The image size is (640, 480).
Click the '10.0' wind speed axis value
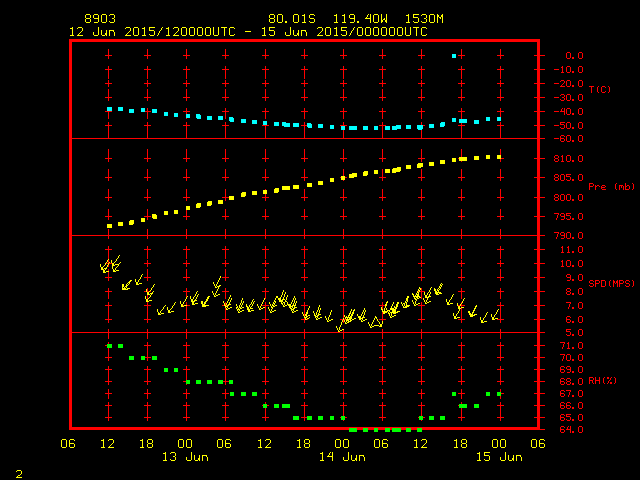[571, 264]
